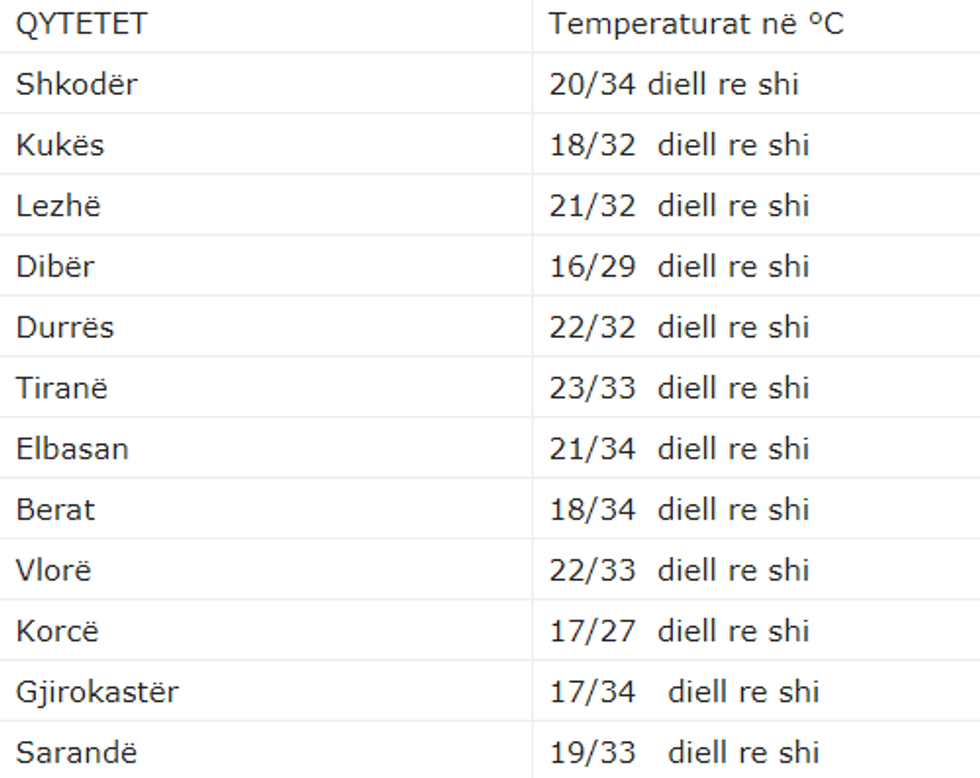Screen dimensions: 980x778
Task: Click the 16/29 temperature for Dibër
Action: coord(592,267)
